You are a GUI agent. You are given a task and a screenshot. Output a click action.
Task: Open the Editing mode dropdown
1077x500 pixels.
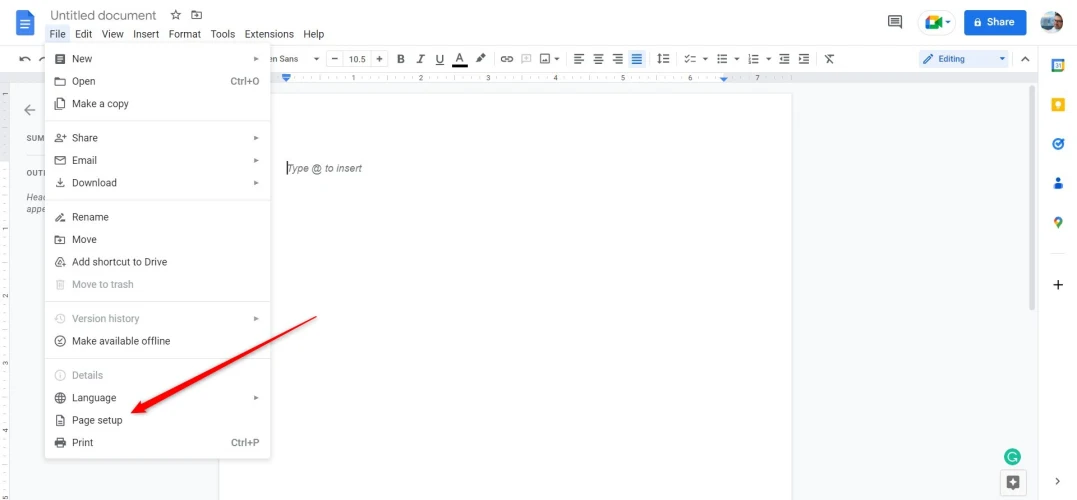[x=964, y=59]
